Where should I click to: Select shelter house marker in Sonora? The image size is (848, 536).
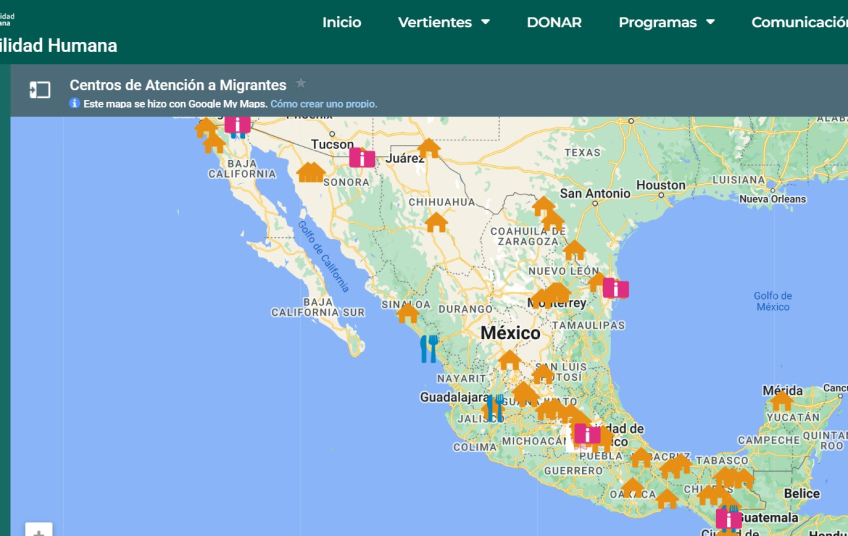pos(310,172)
